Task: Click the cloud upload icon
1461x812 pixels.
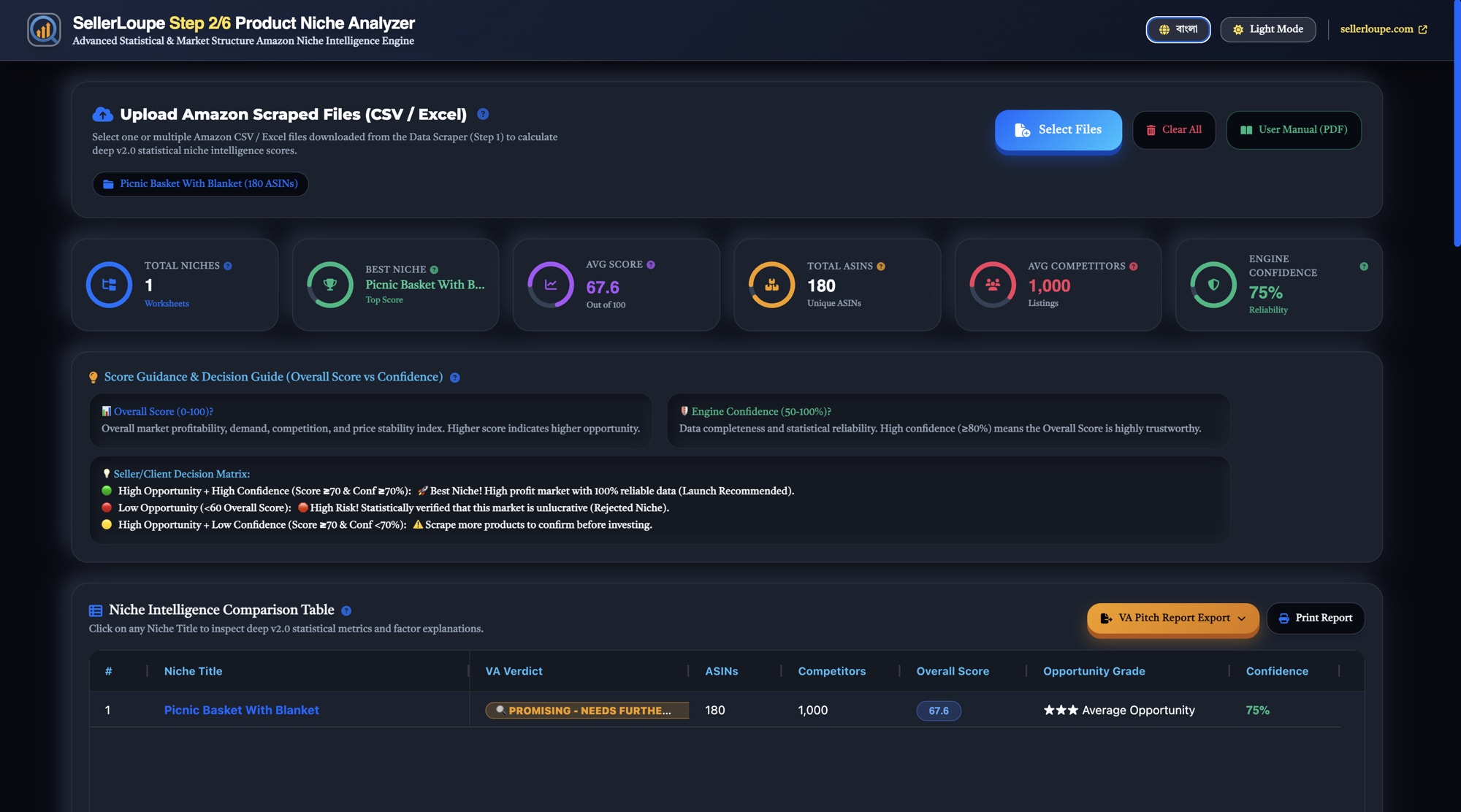Action: point(102,114)
